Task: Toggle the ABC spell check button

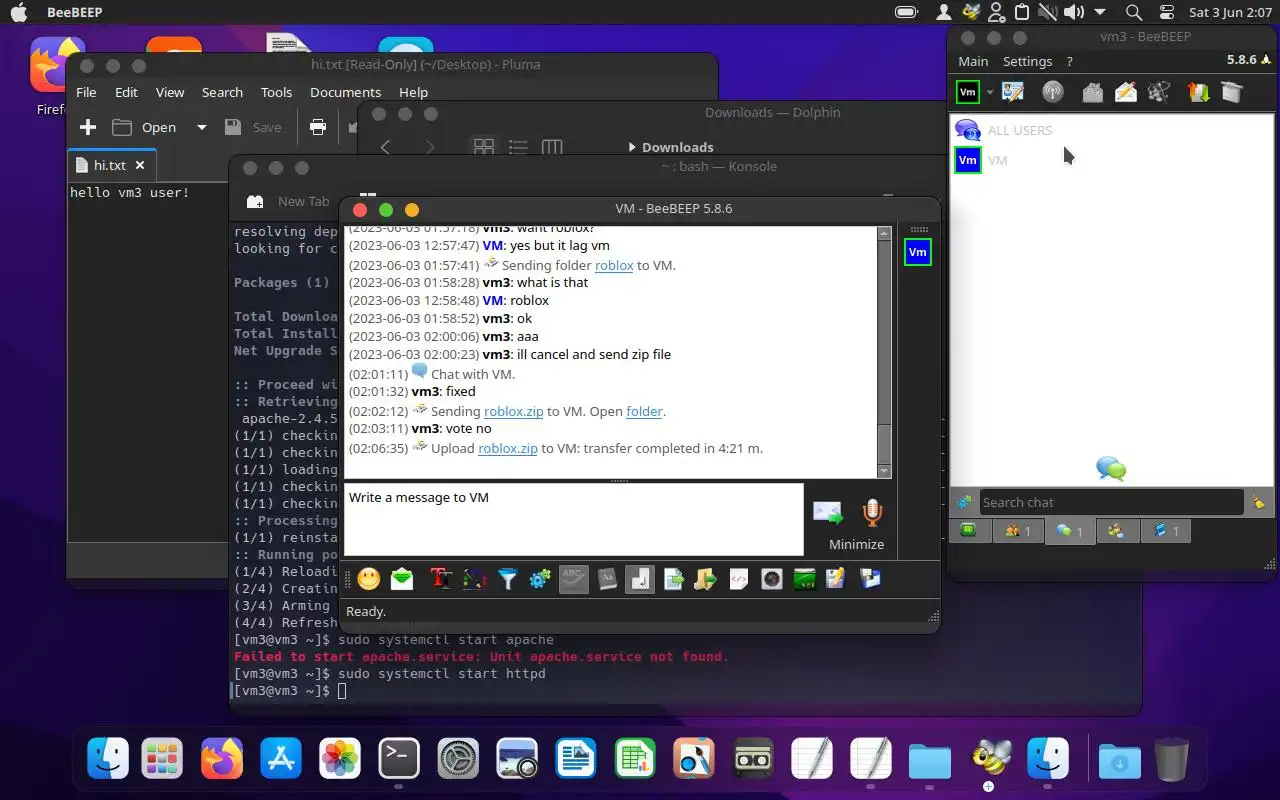Action: click(574, 579)
